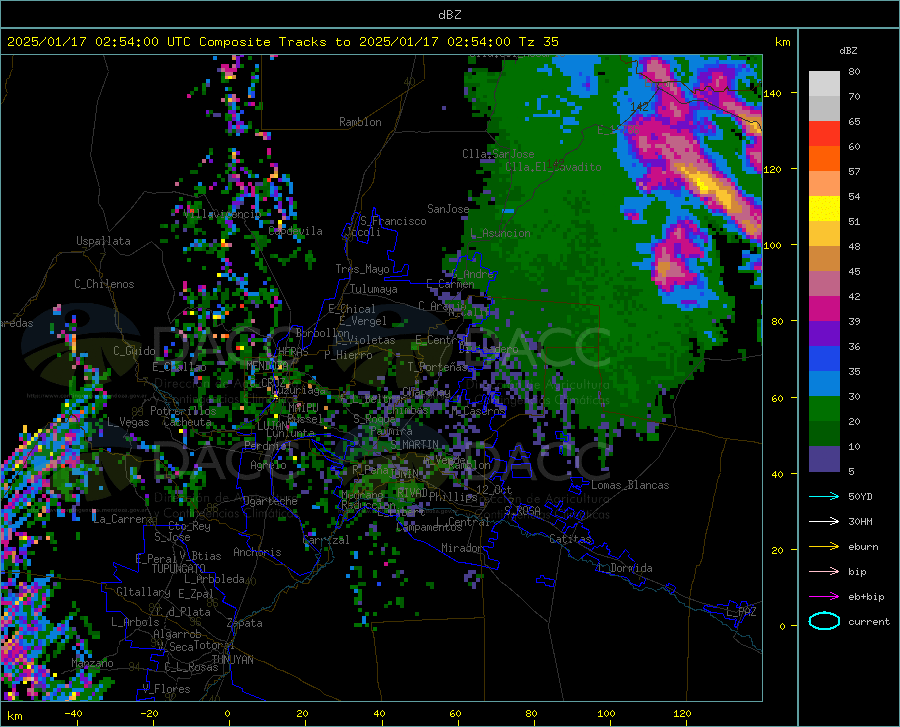Select the magenta 39–42 dBZ swatch
Viewport: 900px width, 727px height.
824,309
